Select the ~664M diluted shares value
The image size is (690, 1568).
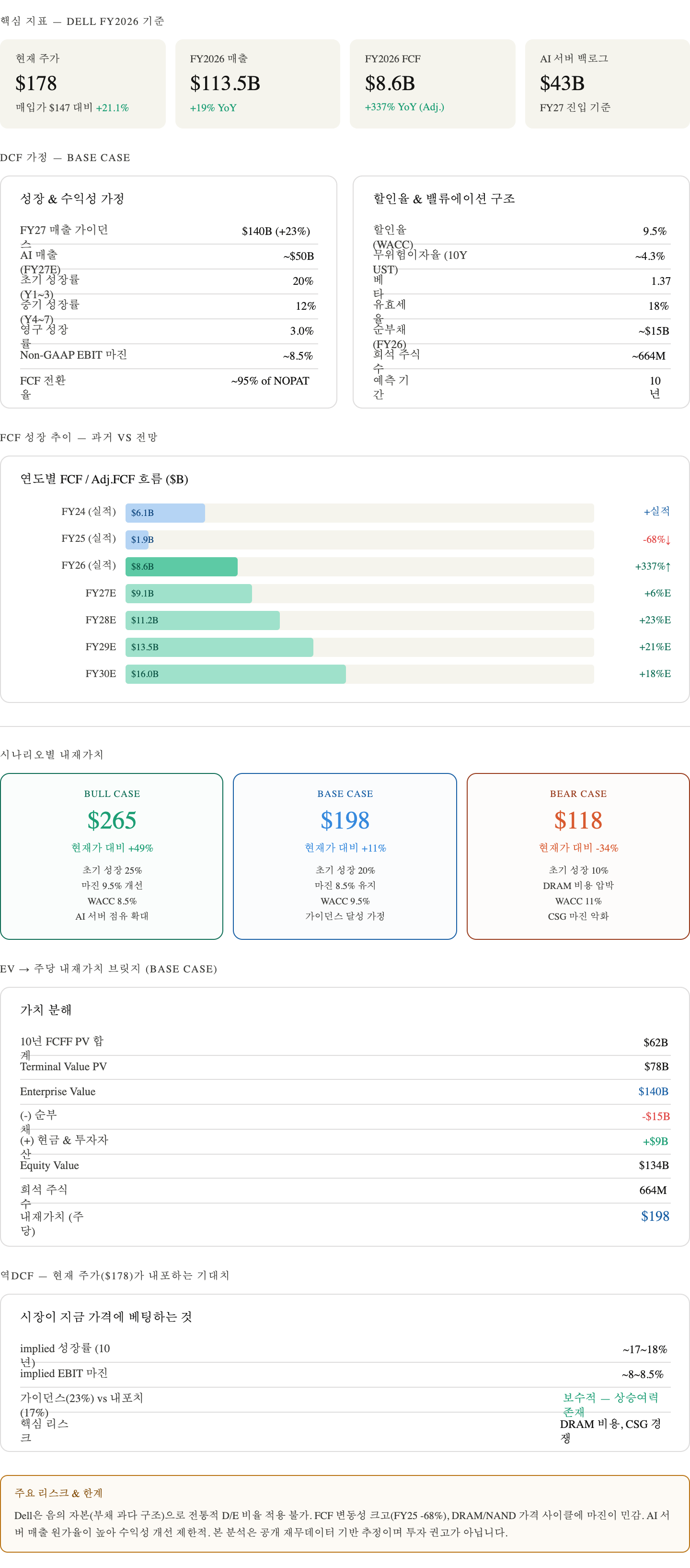(x=649, y=356)
